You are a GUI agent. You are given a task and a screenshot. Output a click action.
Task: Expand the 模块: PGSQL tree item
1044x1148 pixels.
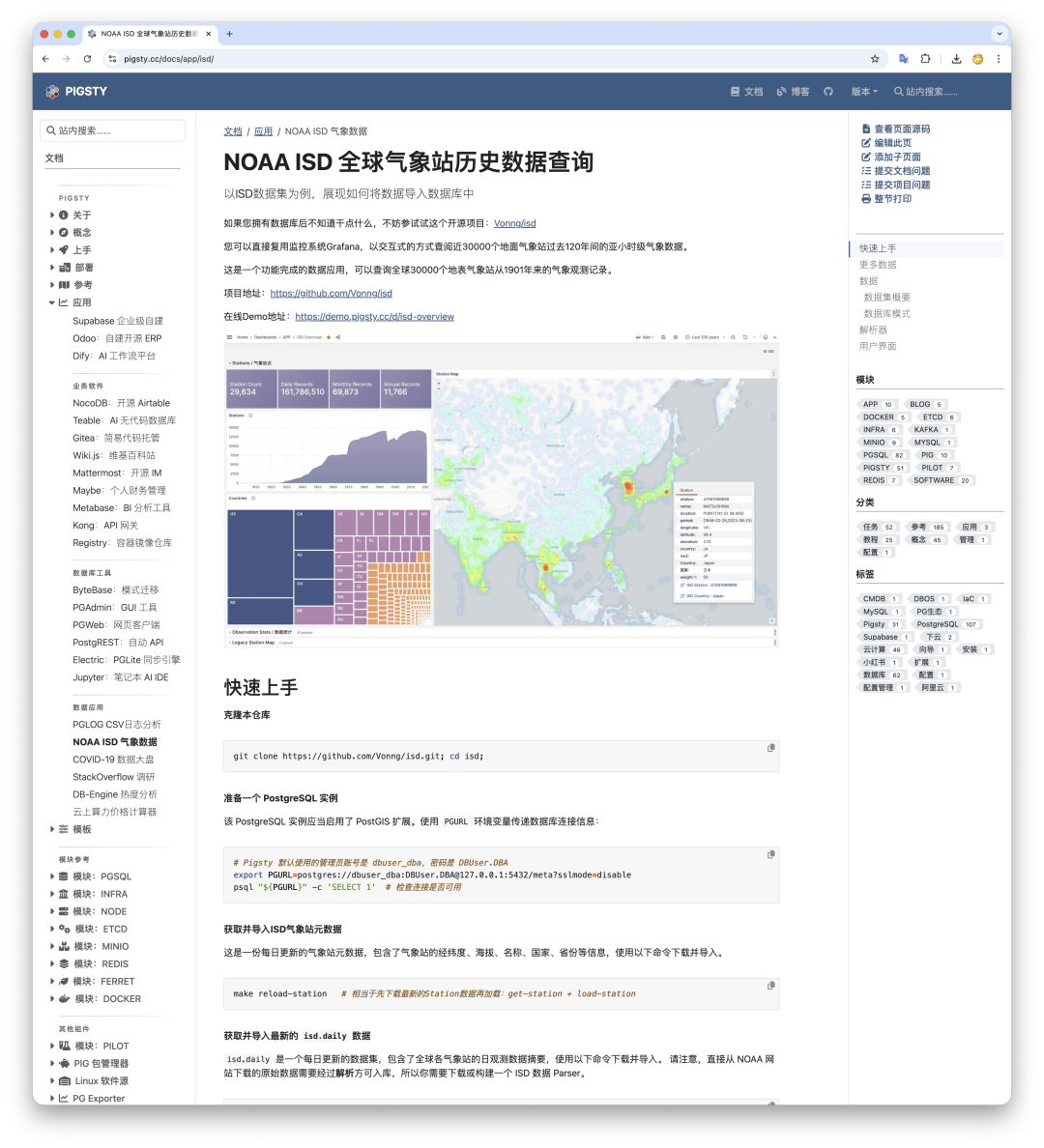click(52, 876)
